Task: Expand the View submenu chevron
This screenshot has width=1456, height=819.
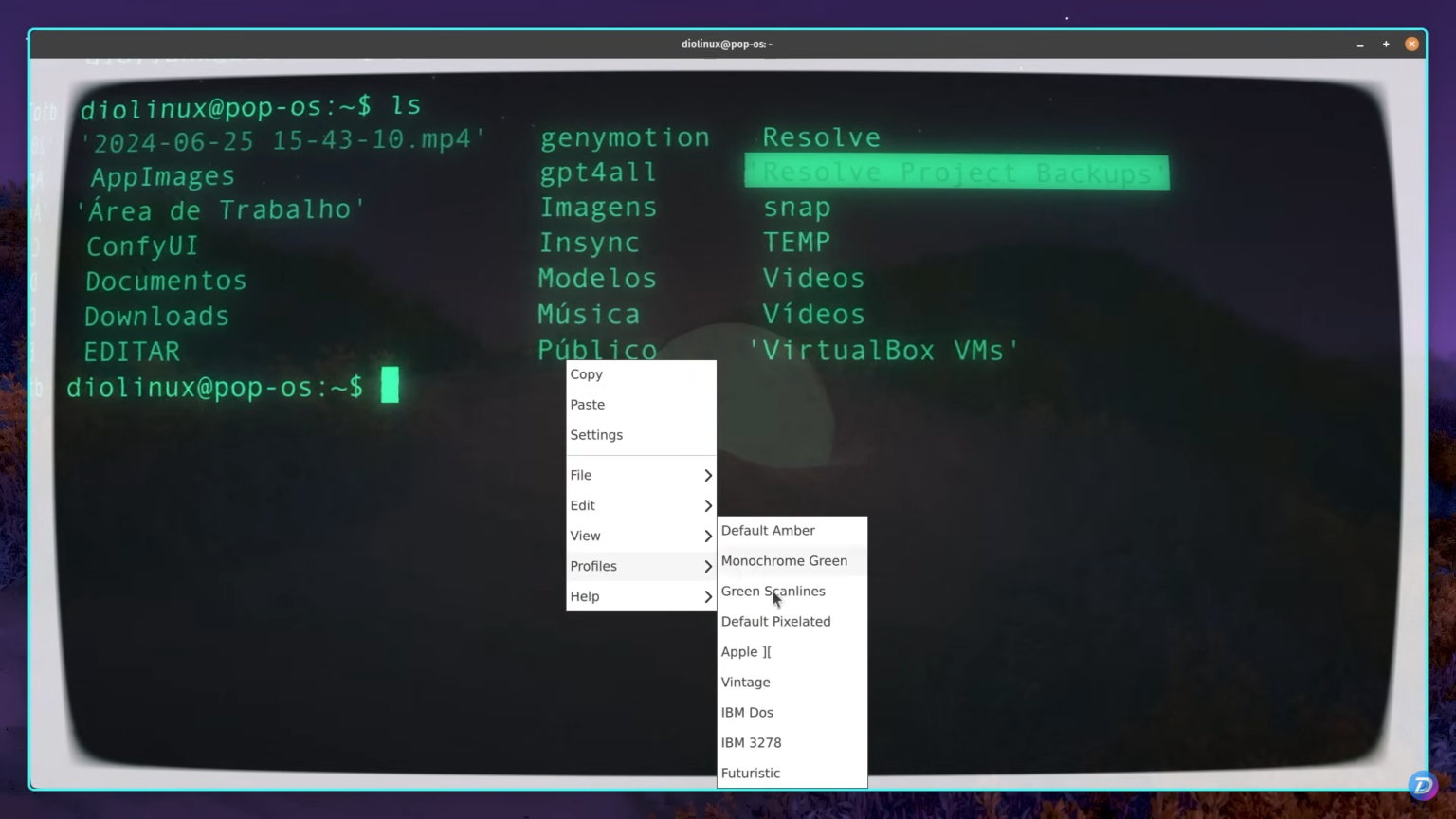Action: tap(707, 536)
